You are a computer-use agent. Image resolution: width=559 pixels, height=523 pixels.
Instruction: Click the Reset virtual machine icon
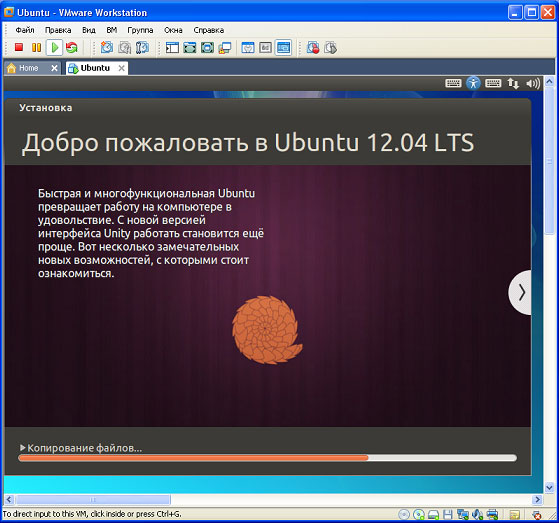click(72, 47)
